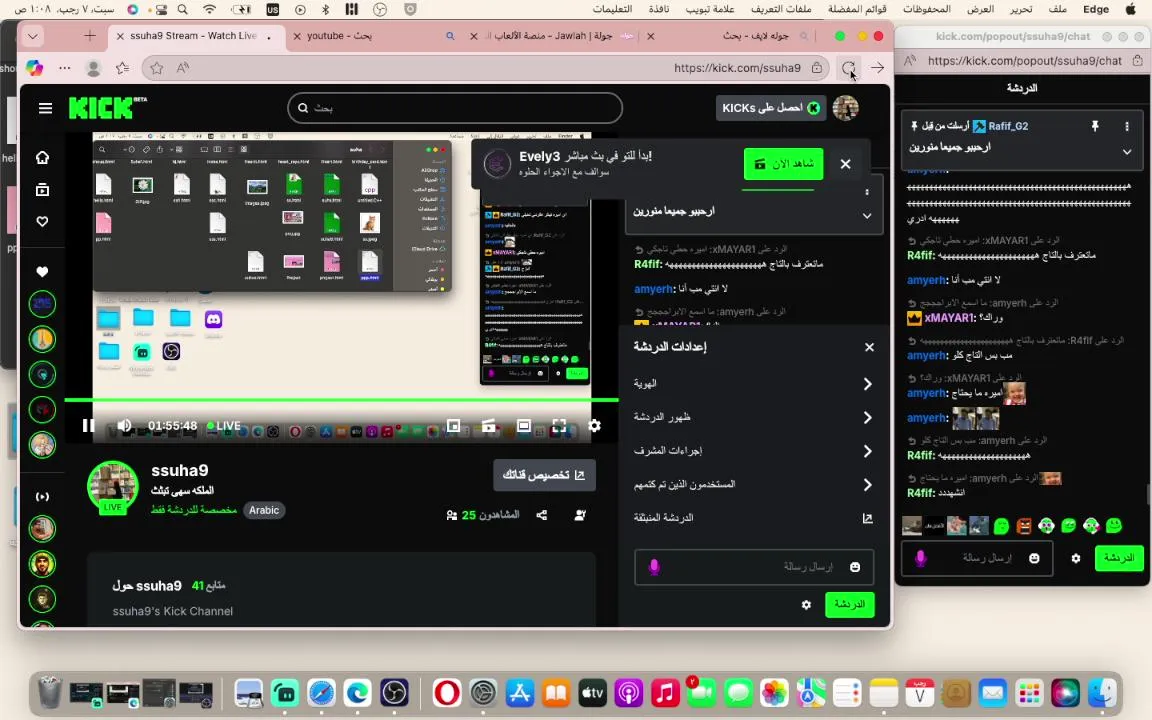The image size is (1152, 720).
Task: Open chat settings gear beside main الدردشة button
Action: (x=806, y=605)
